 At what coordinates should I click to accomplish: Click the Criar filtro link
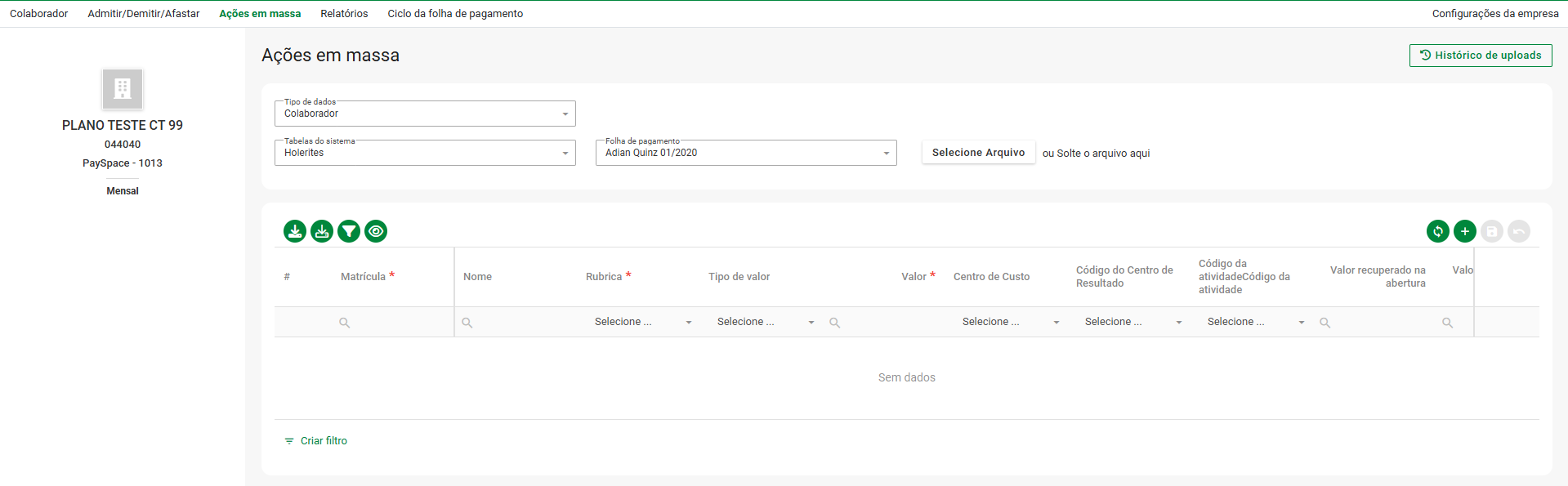pyautogui.click(x=324, y=441)
